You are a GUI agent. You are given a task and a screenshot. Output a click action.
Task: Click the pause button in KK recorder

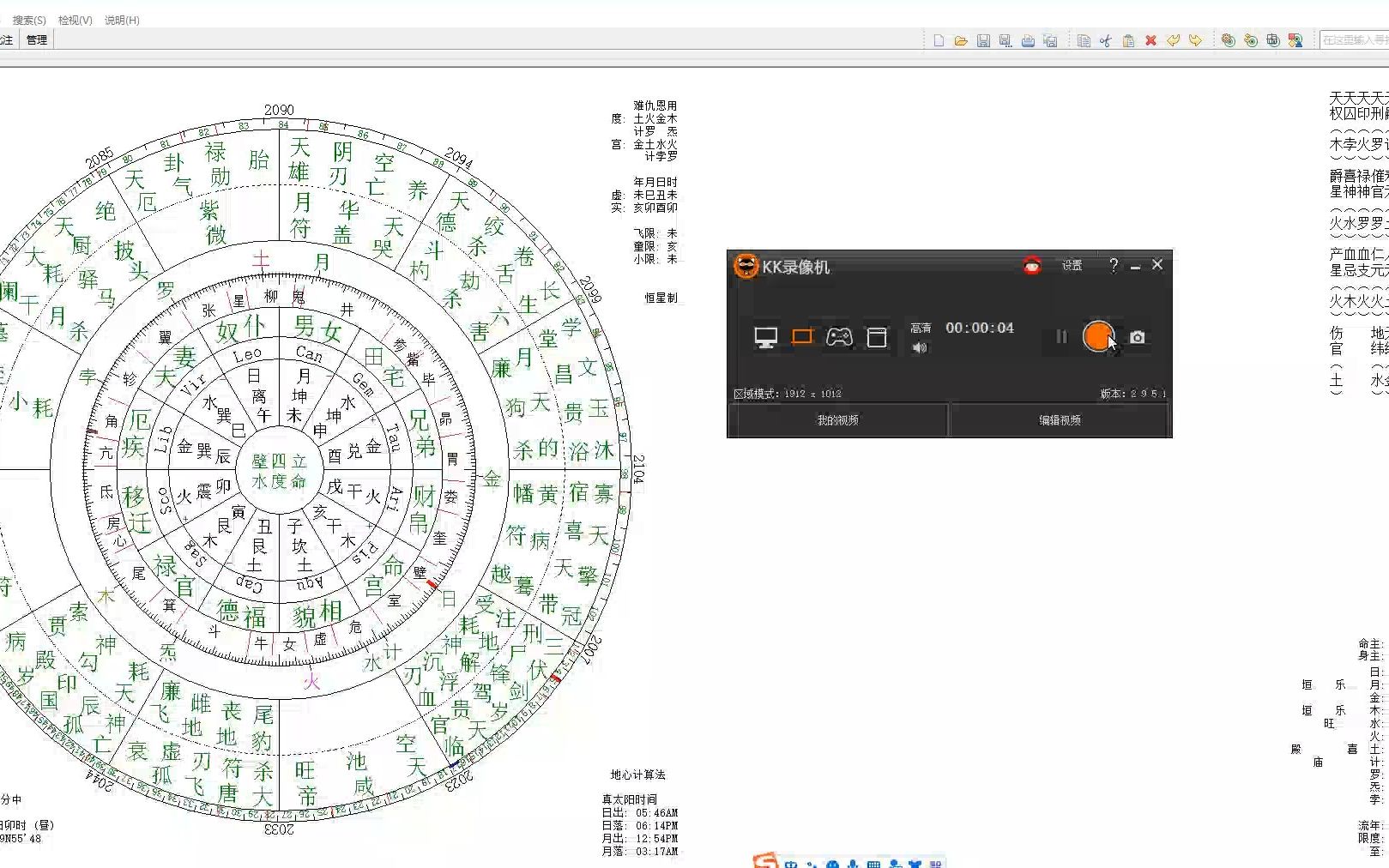1061,337
